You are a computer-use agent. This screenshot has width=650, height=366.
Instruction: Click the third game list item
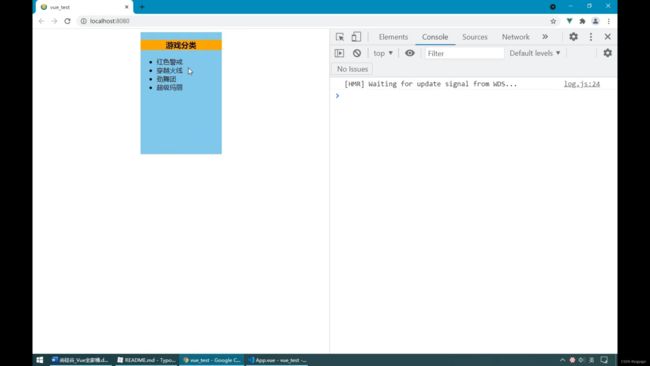click(166, 79)
